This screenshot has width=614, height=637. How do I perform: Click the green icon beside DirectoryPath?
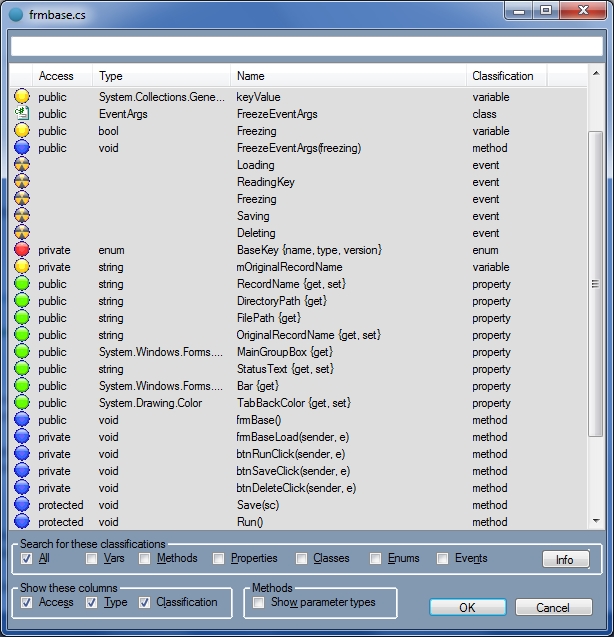[22, 301]
